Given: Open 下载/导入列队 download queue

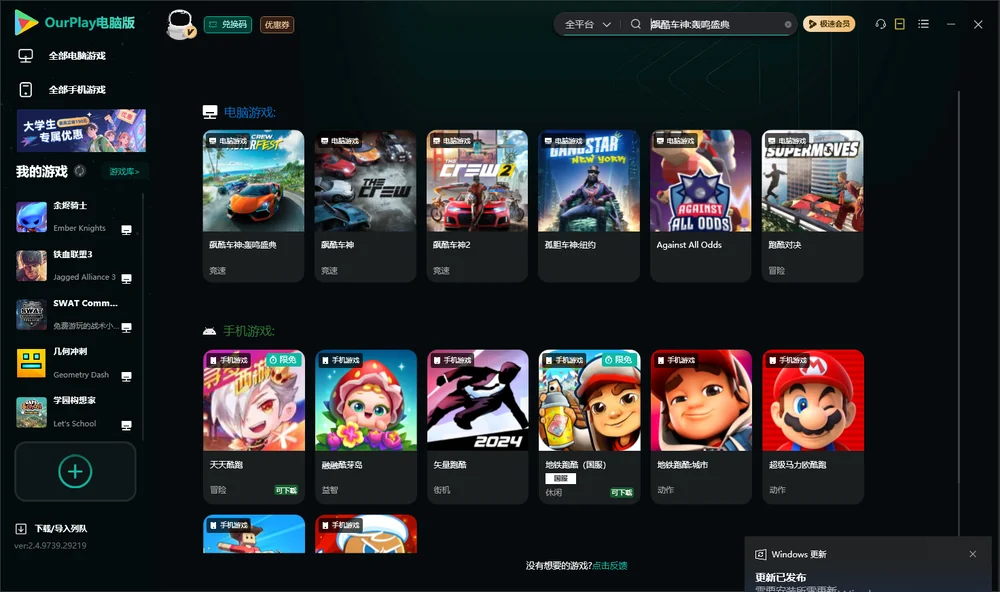Looking at the screenshot, I should click(52, 528).
